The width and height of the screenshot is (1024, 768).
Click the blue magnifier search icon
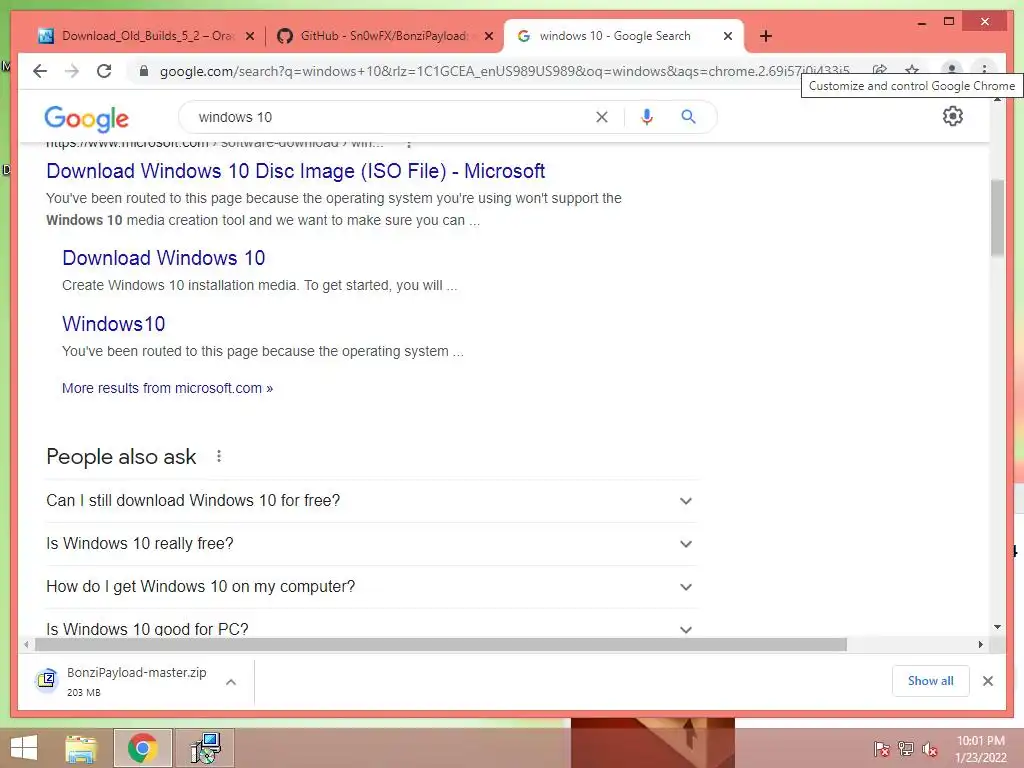[688, 117]
